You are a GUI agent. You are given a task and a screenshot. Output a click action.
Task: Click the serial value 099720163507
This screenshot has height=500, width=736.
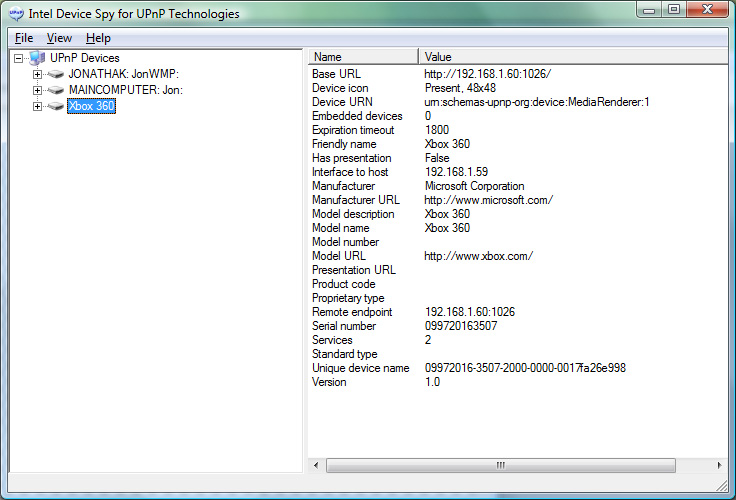[x=461, y=326]
